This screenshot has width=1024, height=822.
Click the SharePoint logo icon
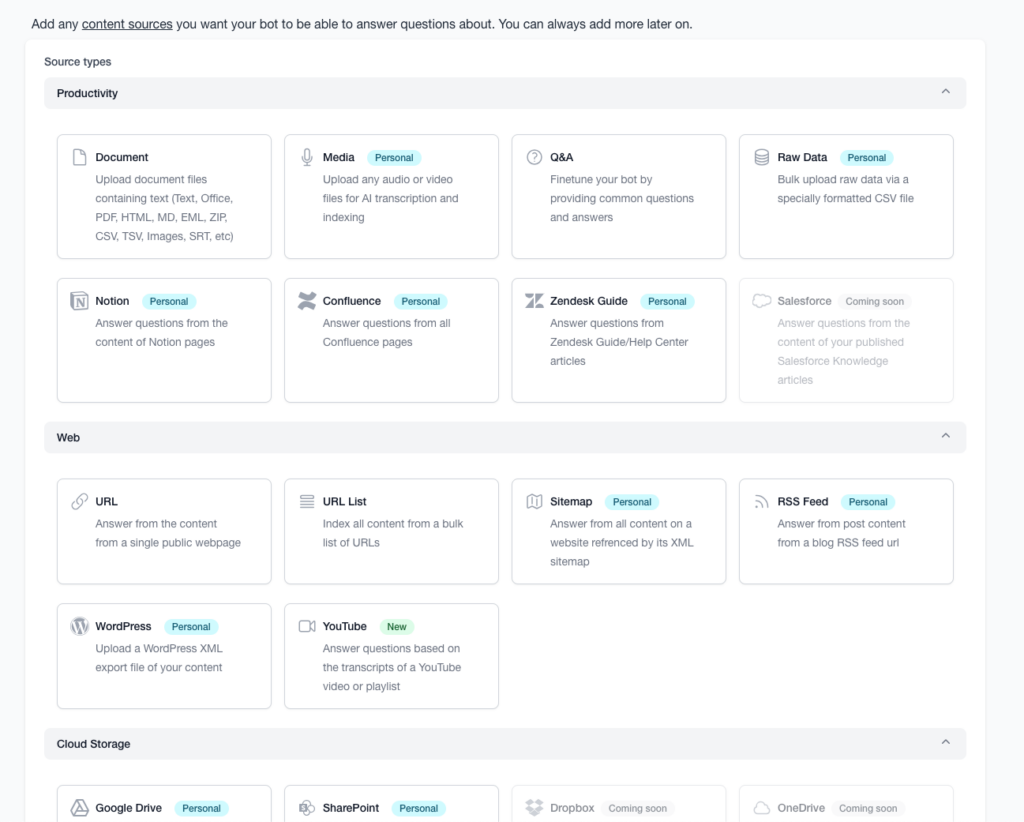(x=307, y=808)
